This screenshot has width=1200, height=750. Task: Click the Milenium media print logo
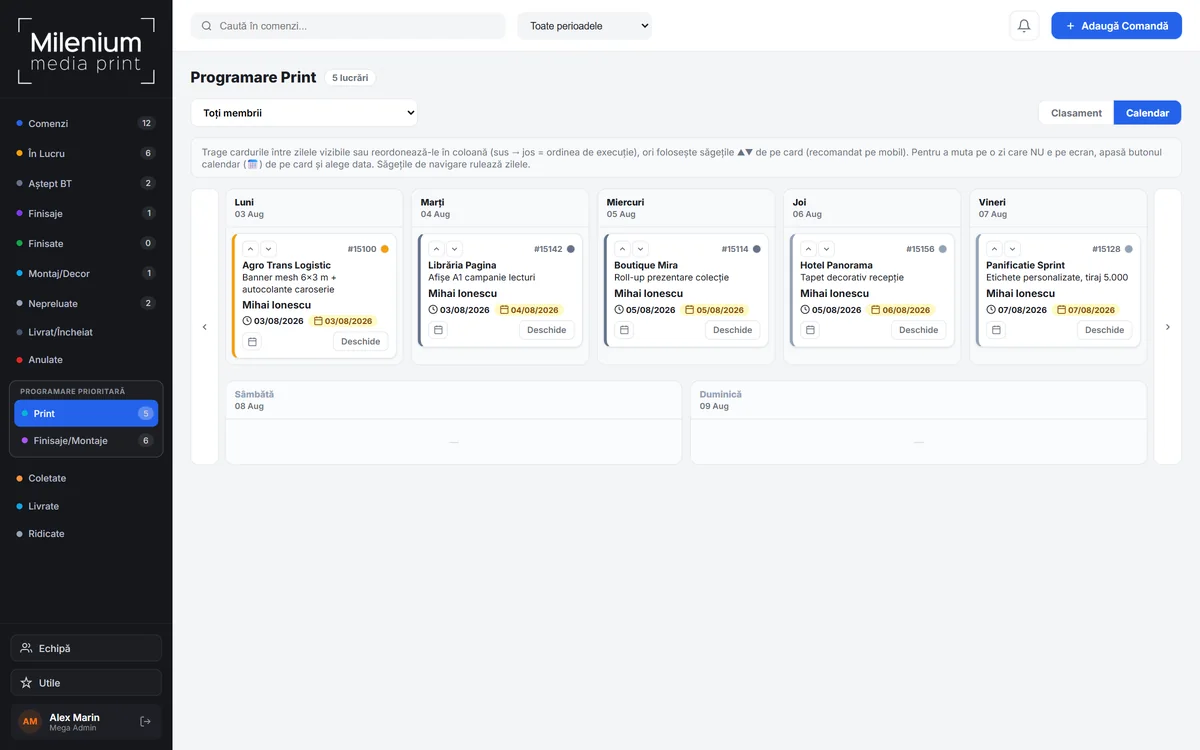coord(86,51)
